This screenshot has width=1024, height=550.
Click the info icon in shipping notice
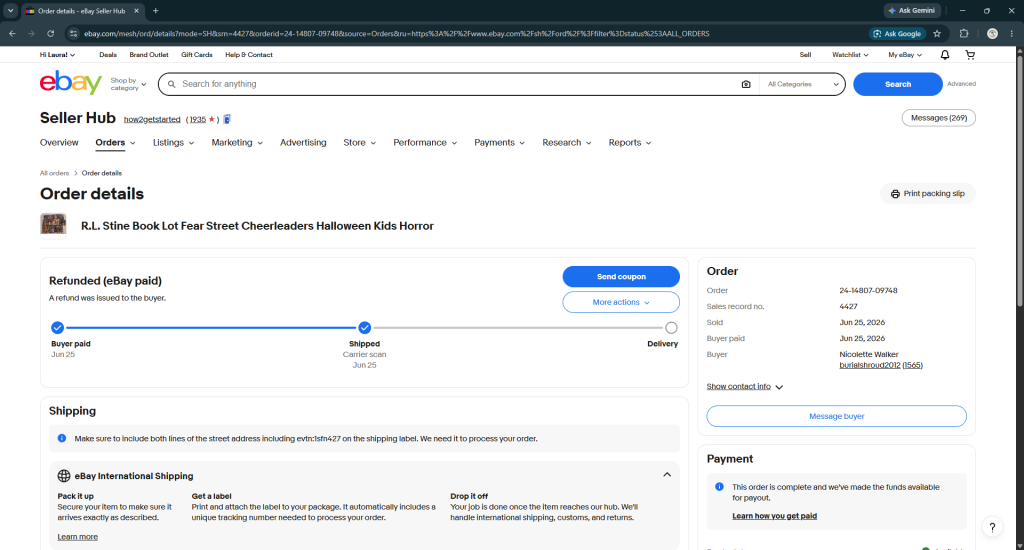click(x=62, y=438)
